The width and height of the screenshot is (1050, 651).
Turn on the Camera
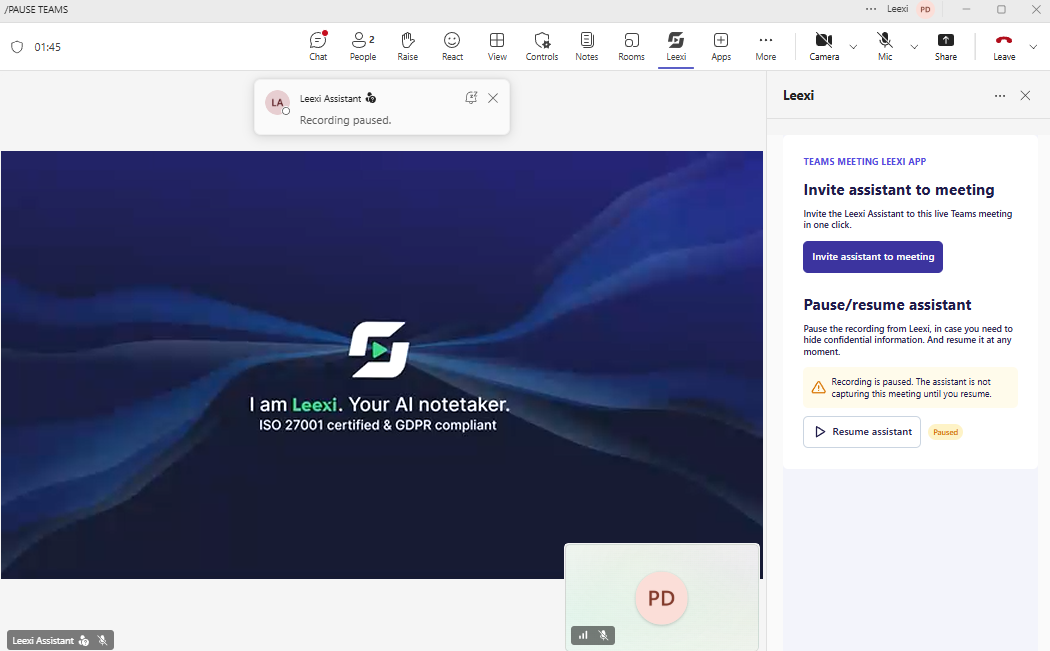tap(824, 47)
